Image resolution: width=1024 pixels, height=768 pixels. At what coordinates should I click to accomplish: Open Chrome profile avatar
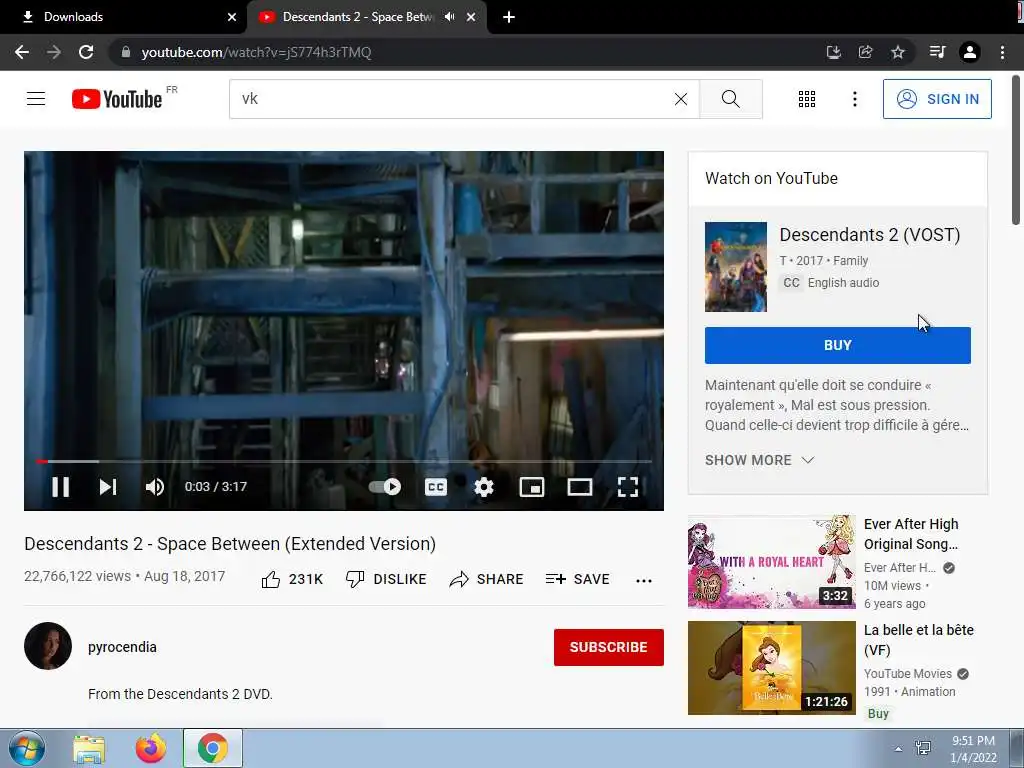point(970,52)
